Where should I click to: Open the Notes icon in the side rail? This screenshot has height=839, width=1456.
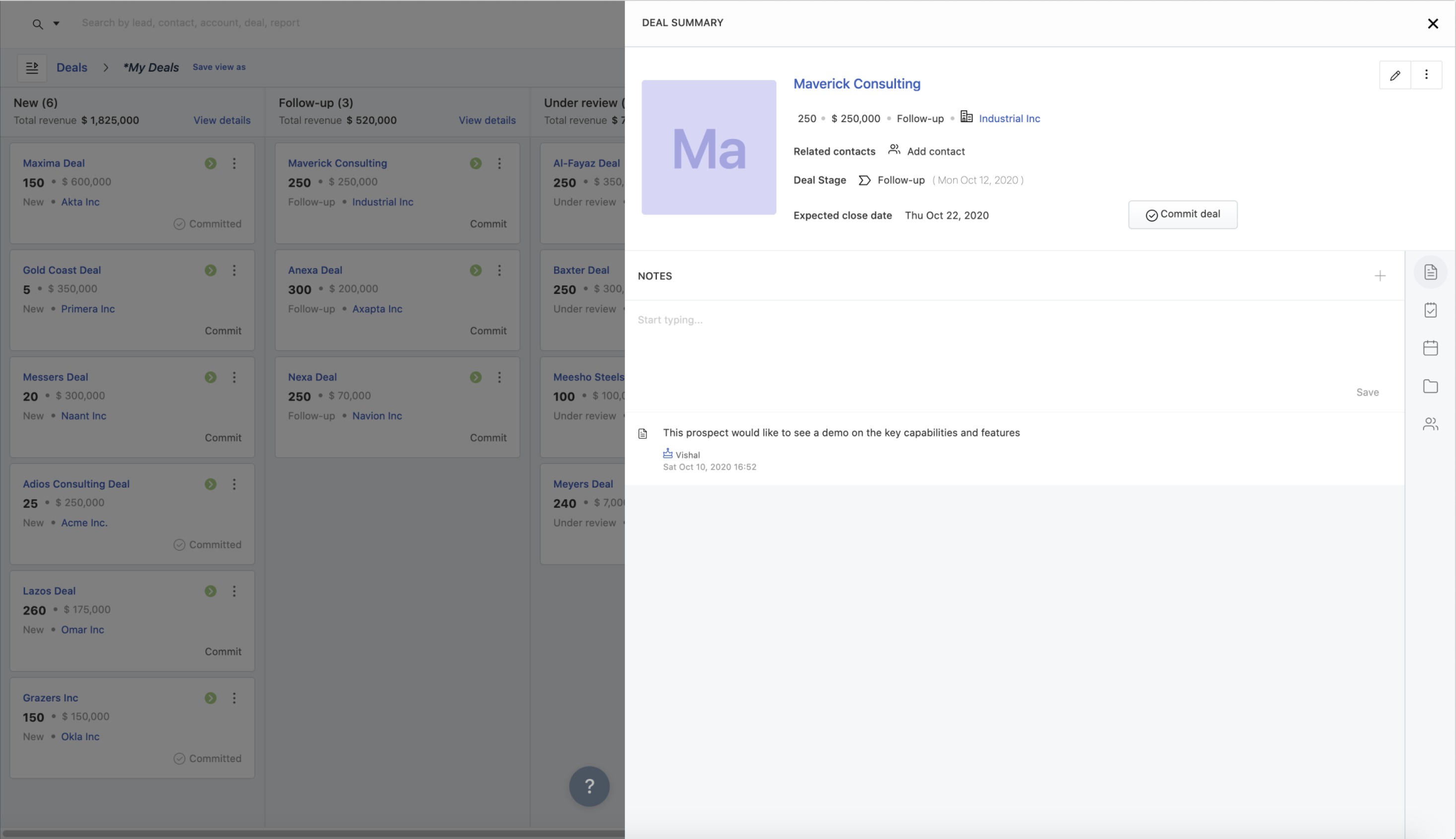[1430, 272]
